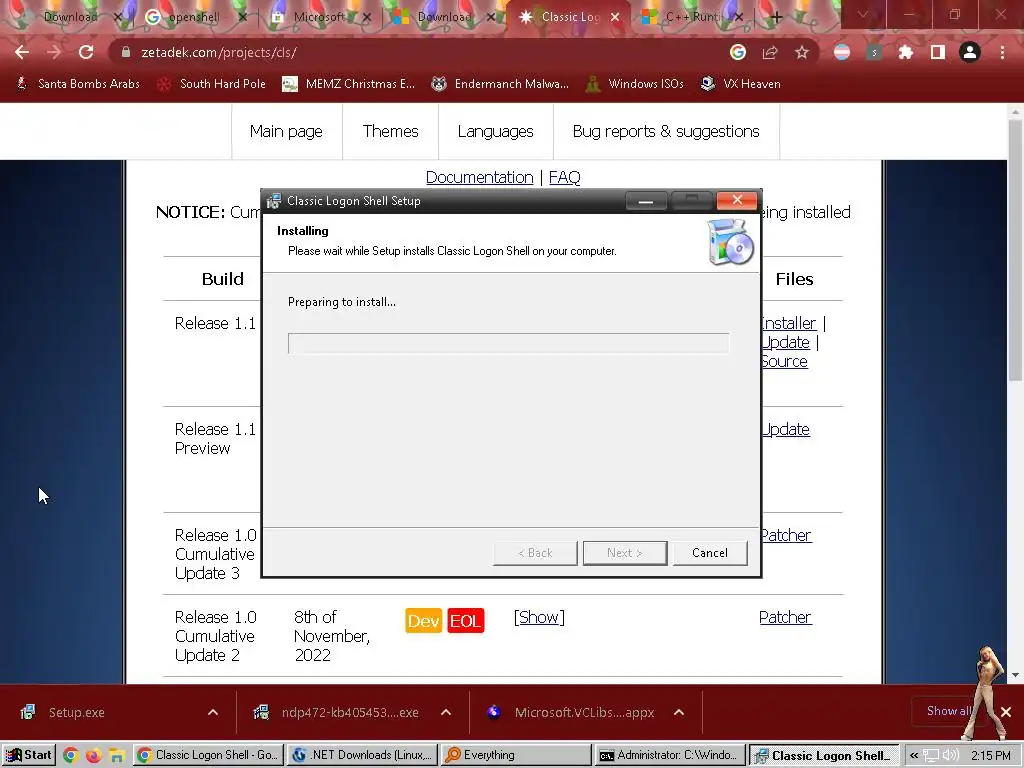
Task: Switch to .NET Downloads taskbar window
Action: pyautogui.click(x=362, y=755)
